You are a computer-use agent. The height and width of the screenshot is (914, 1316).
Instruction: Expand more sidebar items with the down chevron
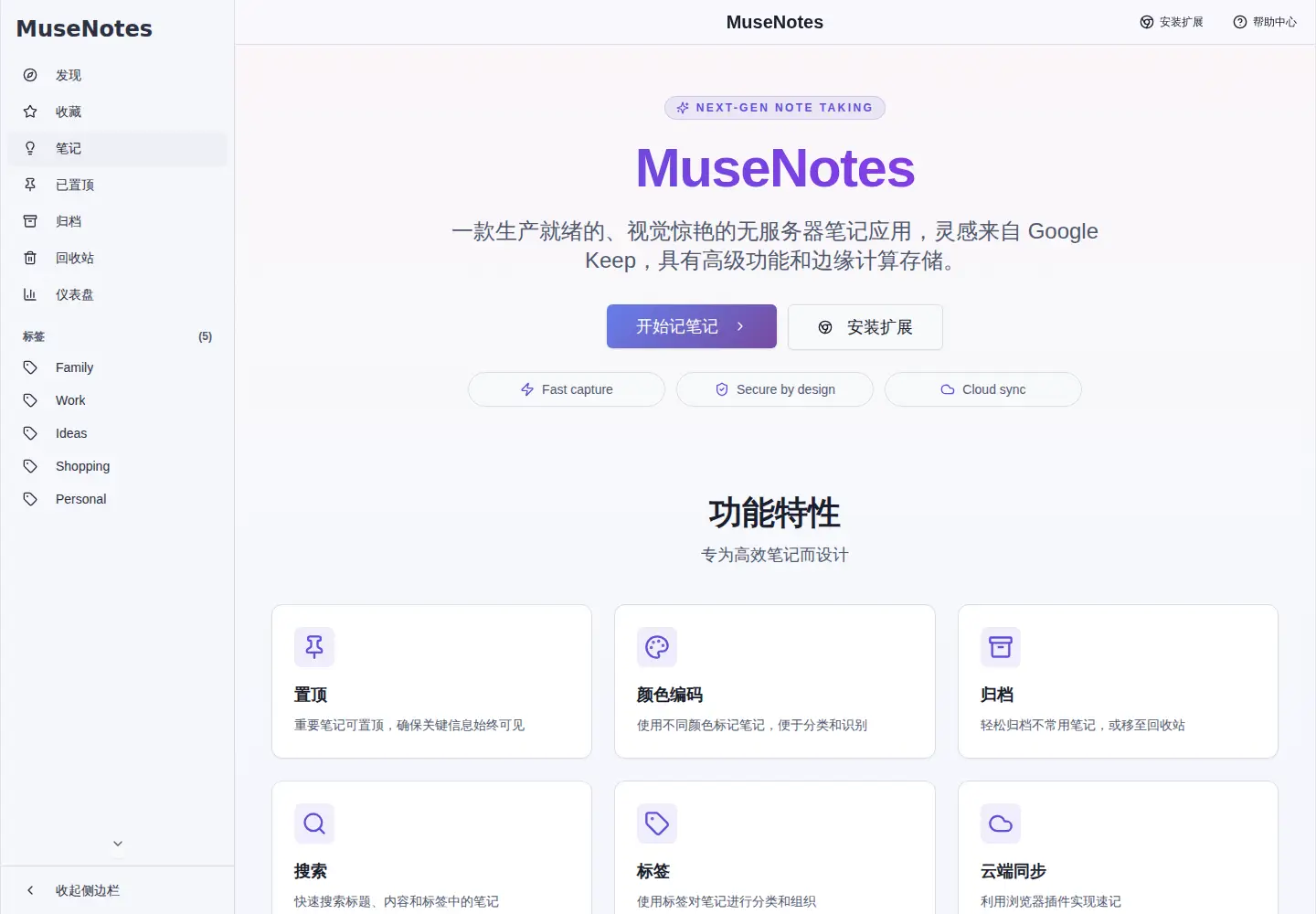tap(118, 844)
